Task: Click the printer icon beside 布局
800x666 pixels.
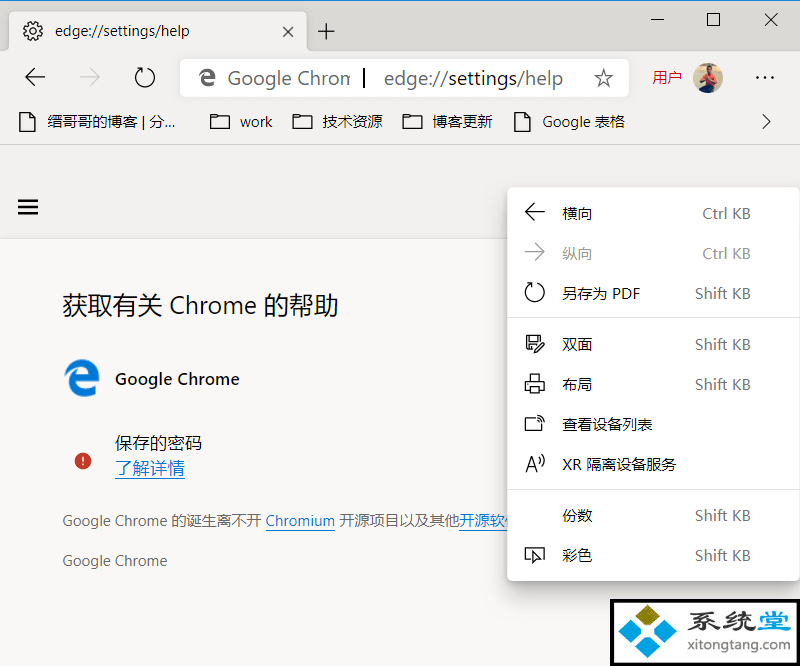Action: point(535,384)
